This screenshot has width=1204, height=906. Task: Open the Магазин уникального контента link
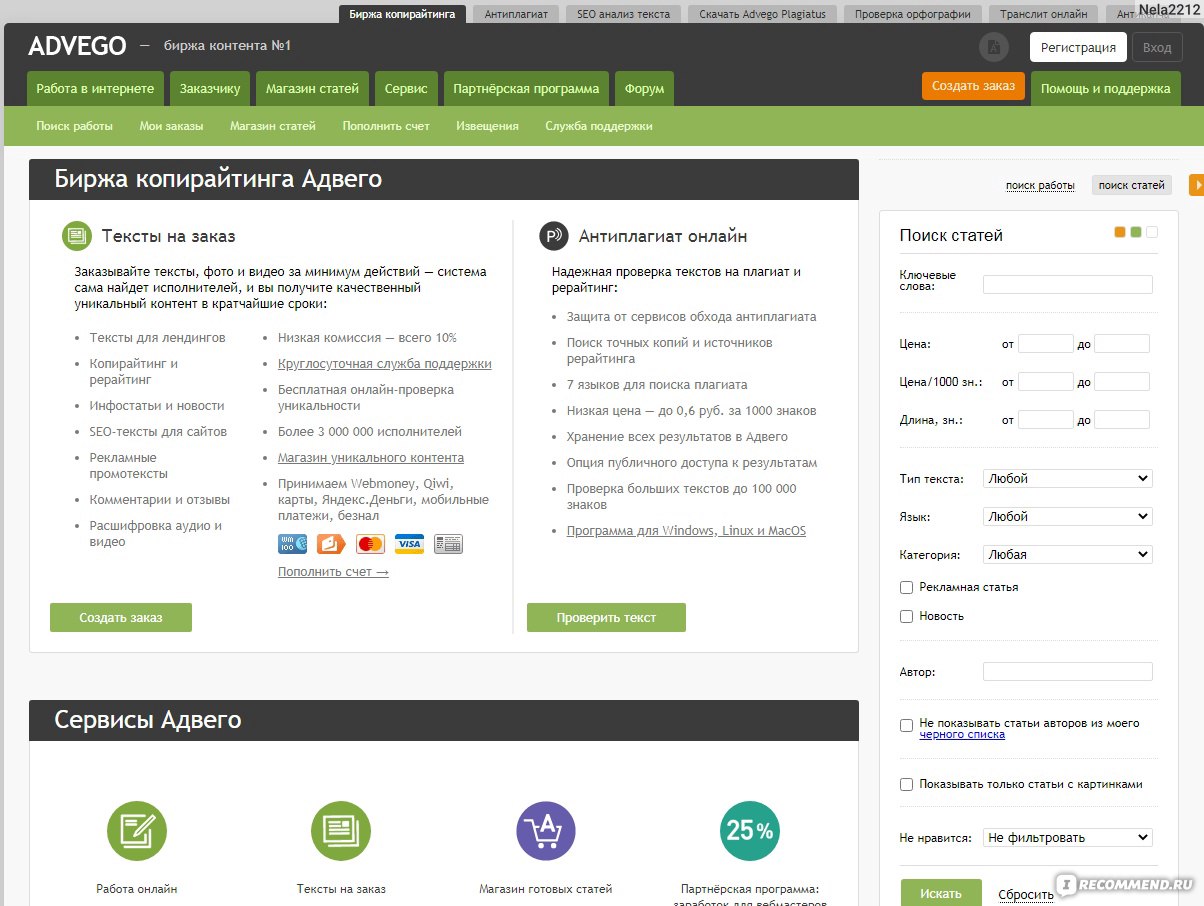click(x=371, y=458)
